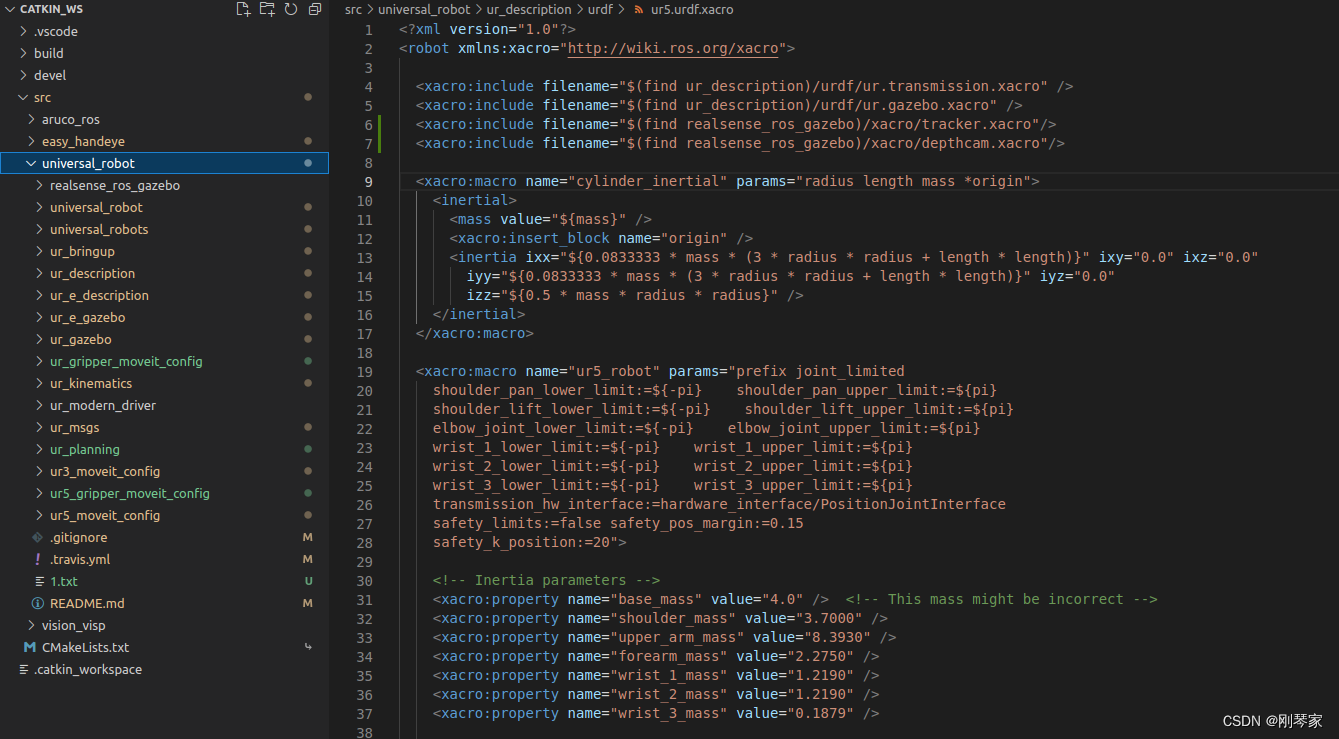This screenshot has height=739, width=1339.
Task: Collapse the src folder
Action: pyautogui.click(x=24, y=97)
